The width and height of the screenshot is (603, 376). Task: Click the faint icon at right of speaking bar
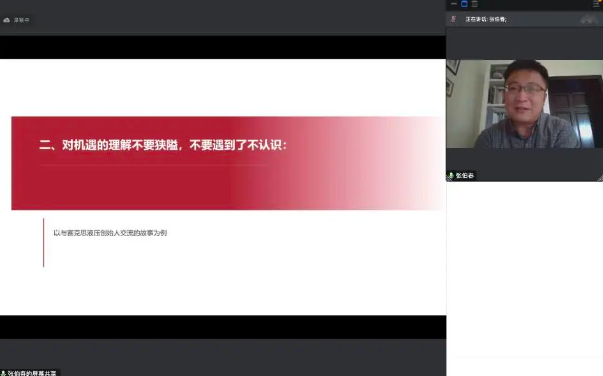589,19
